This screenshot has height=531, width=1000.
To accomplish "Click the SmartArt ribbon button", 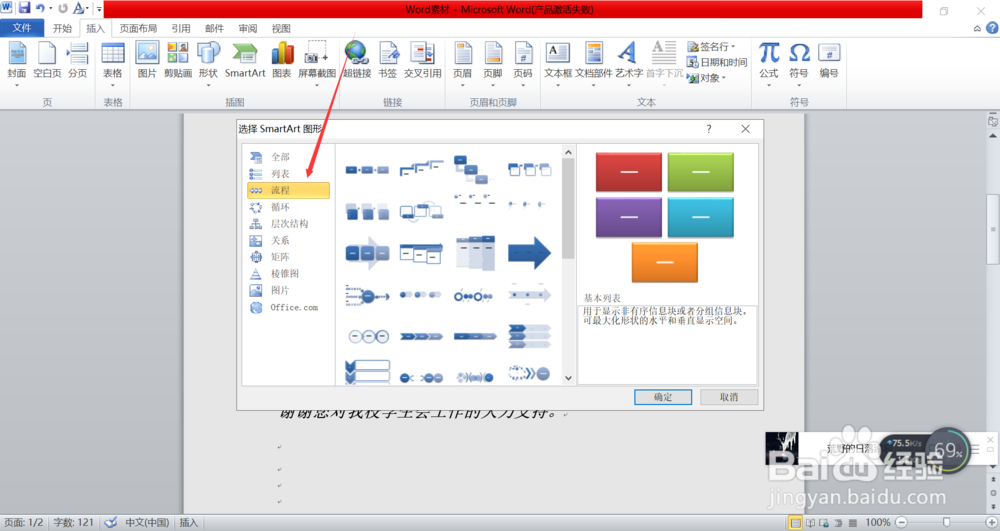I will point(245,61).
